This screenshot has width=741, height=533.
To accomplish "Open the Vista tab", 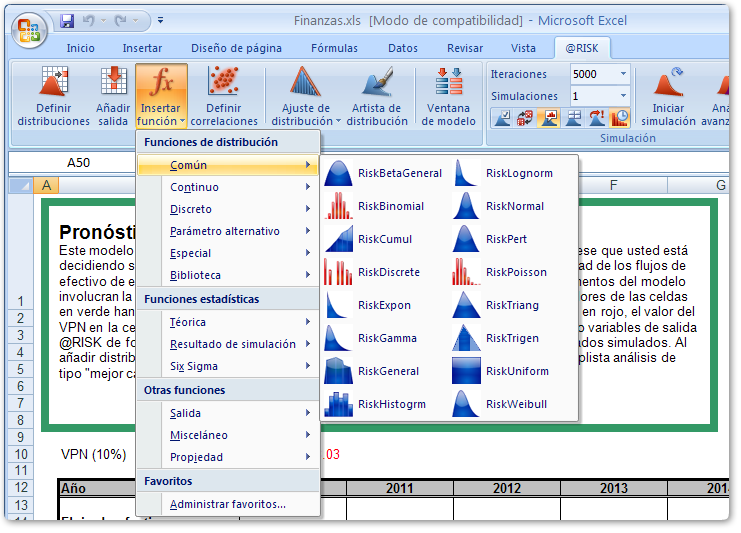I will 523,48.
